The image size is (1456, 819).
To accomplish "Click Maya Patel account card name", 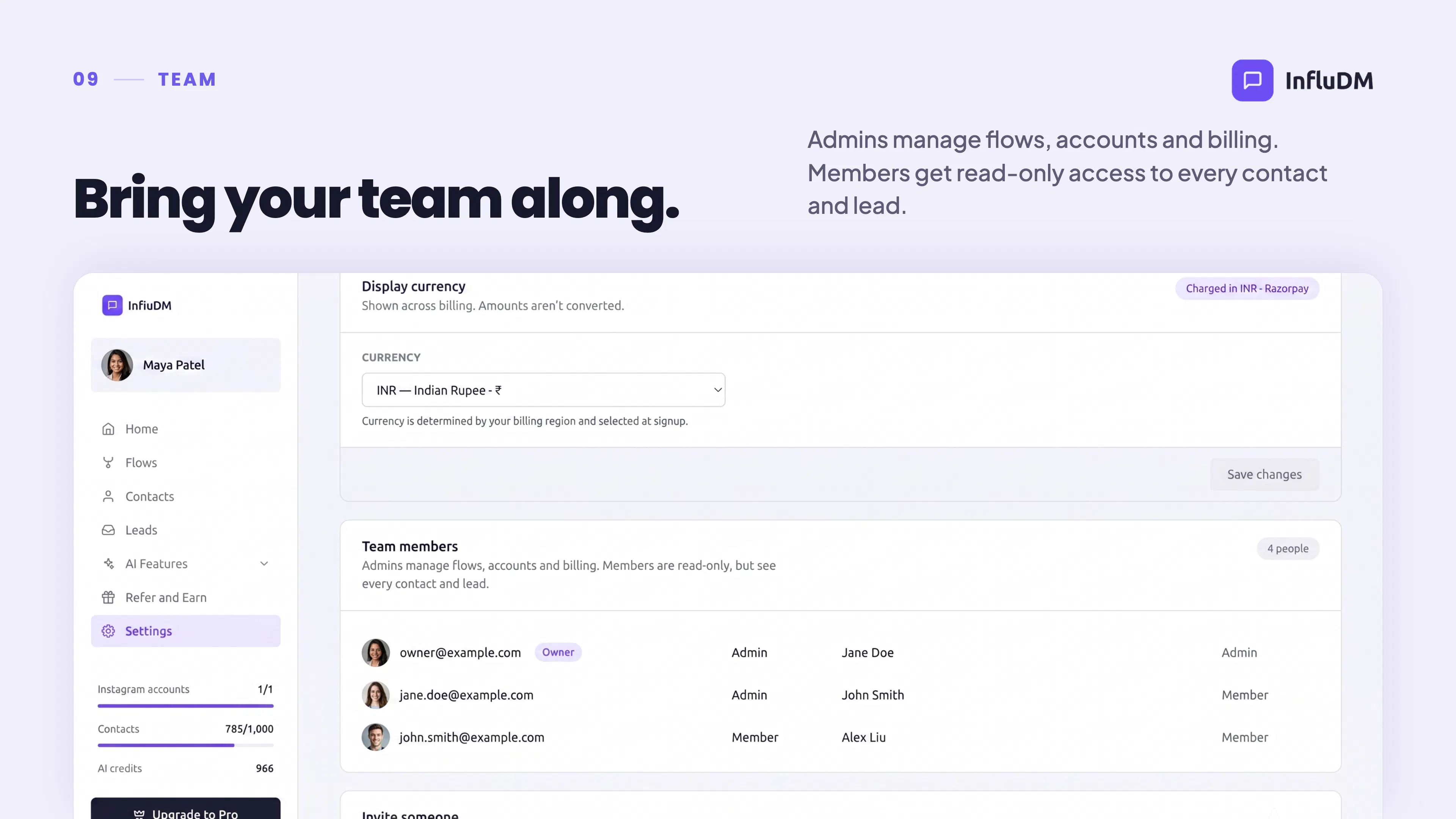I will (174, 365).
